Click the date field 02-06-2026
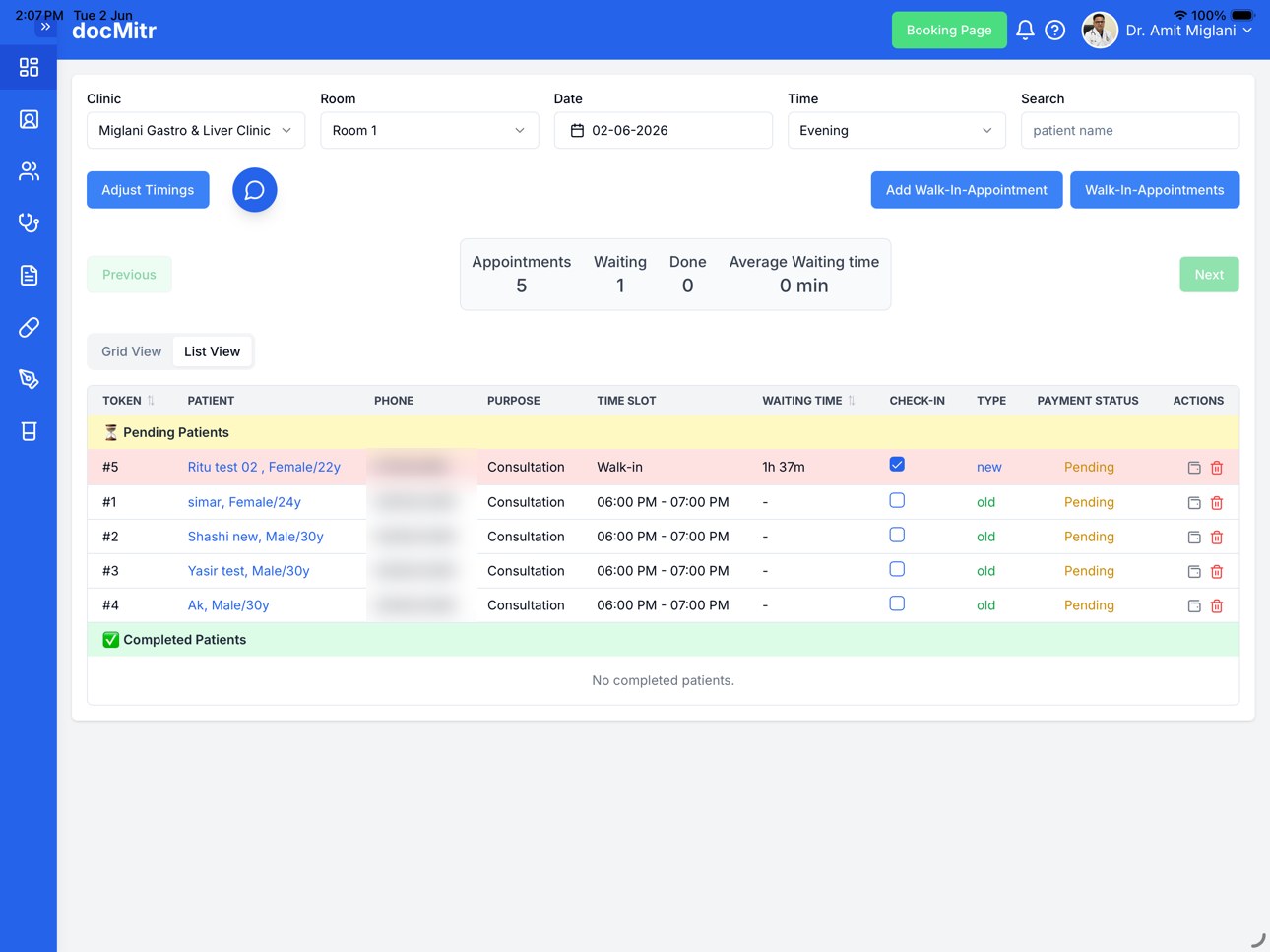Image resolution: width=1270 pixels, height=952 pixels. click(x=664, y=130)
